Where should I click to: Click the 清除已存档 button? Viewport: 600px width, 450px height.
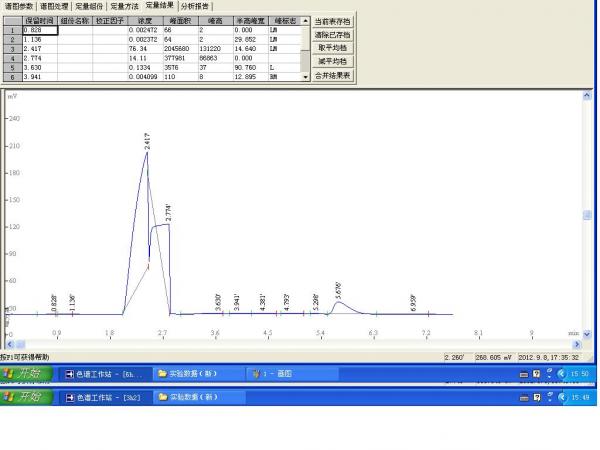pos(332,35)
